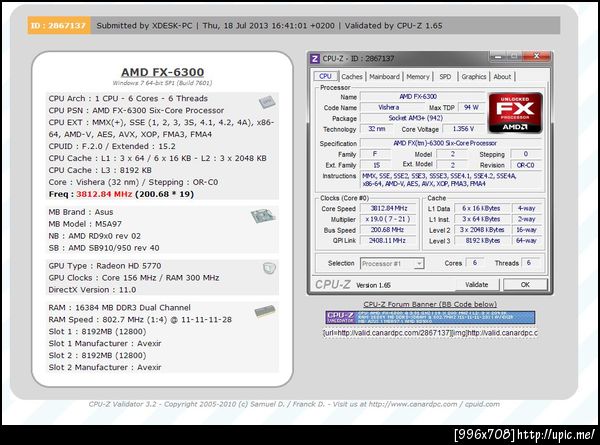
Task: Switch to the Caches tab
Action: (352, 77)
